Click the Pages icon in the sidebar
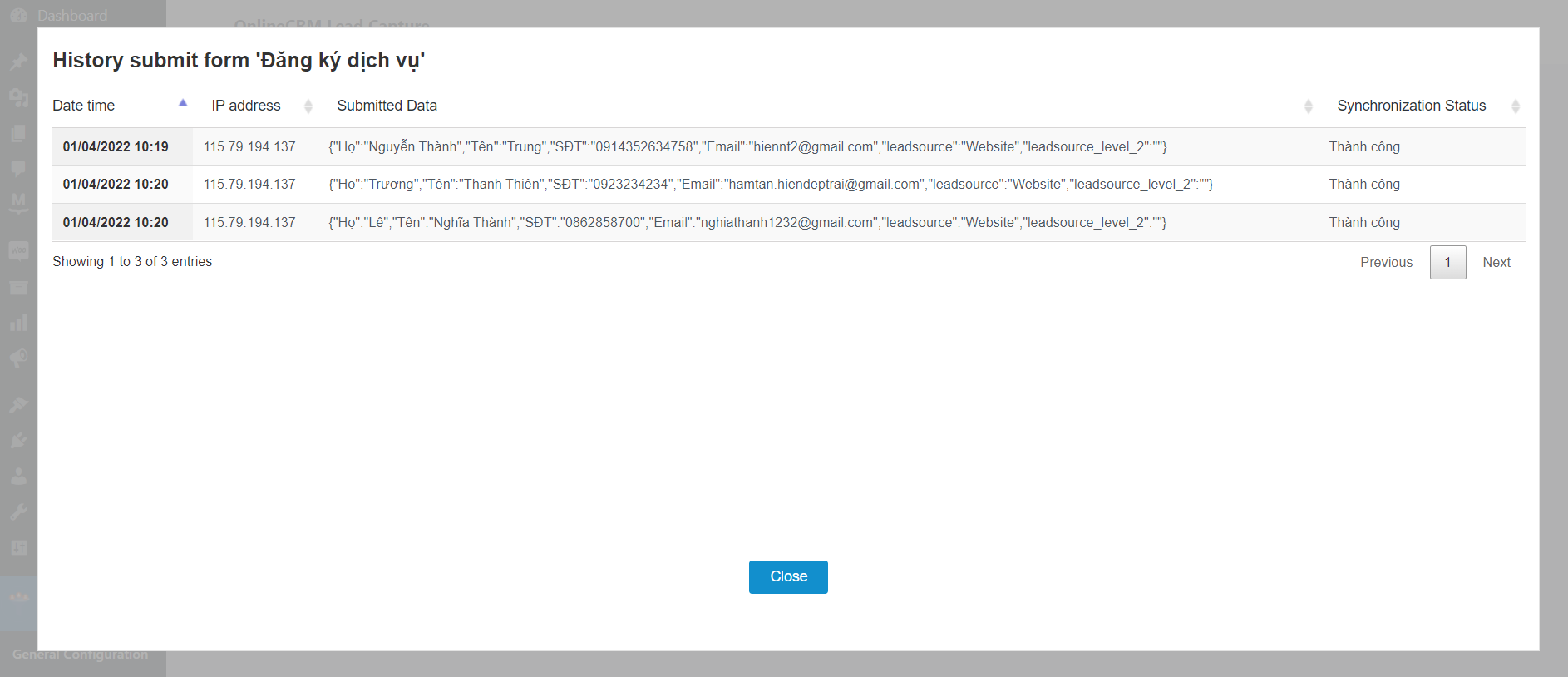 coord(18,133)
